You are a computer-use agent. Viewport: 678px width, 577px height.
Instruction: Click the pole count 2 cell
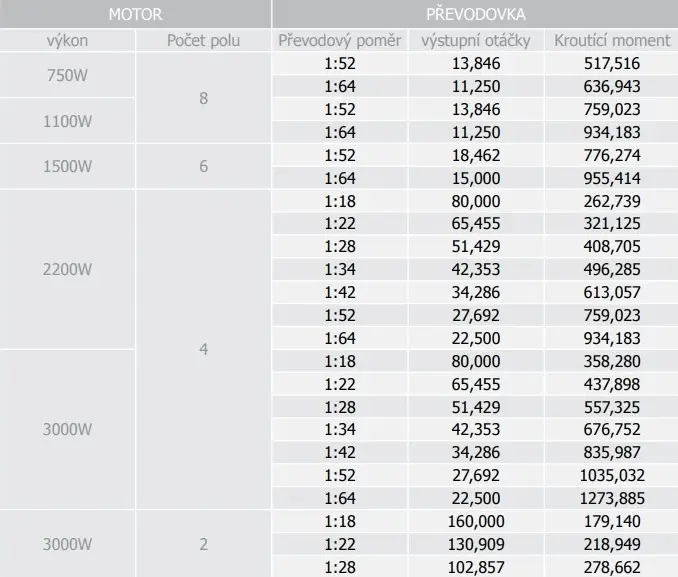pyautogui.click(x=203, y=544)
